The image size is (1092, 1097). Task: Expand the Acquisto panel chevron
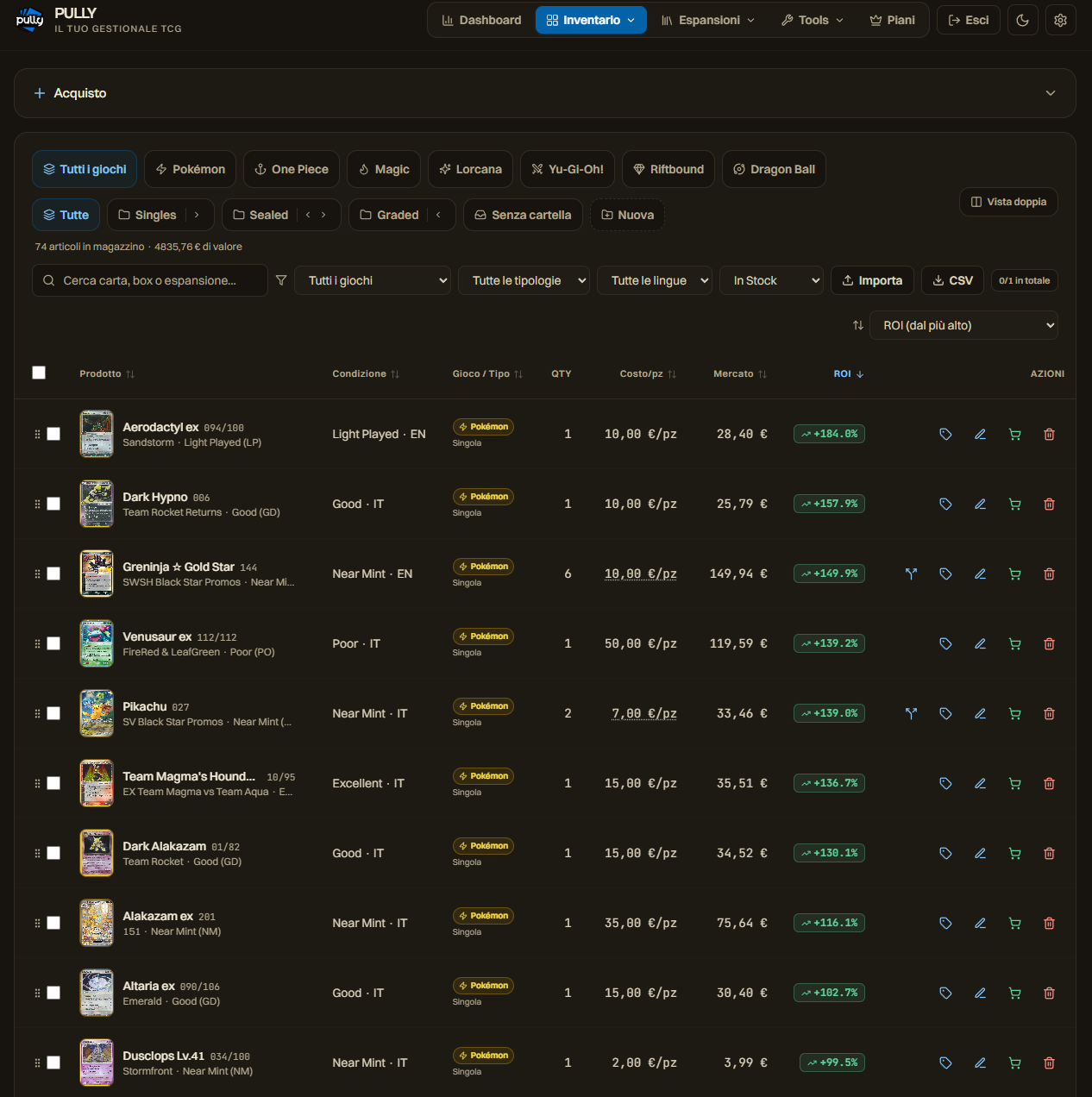1051,93
